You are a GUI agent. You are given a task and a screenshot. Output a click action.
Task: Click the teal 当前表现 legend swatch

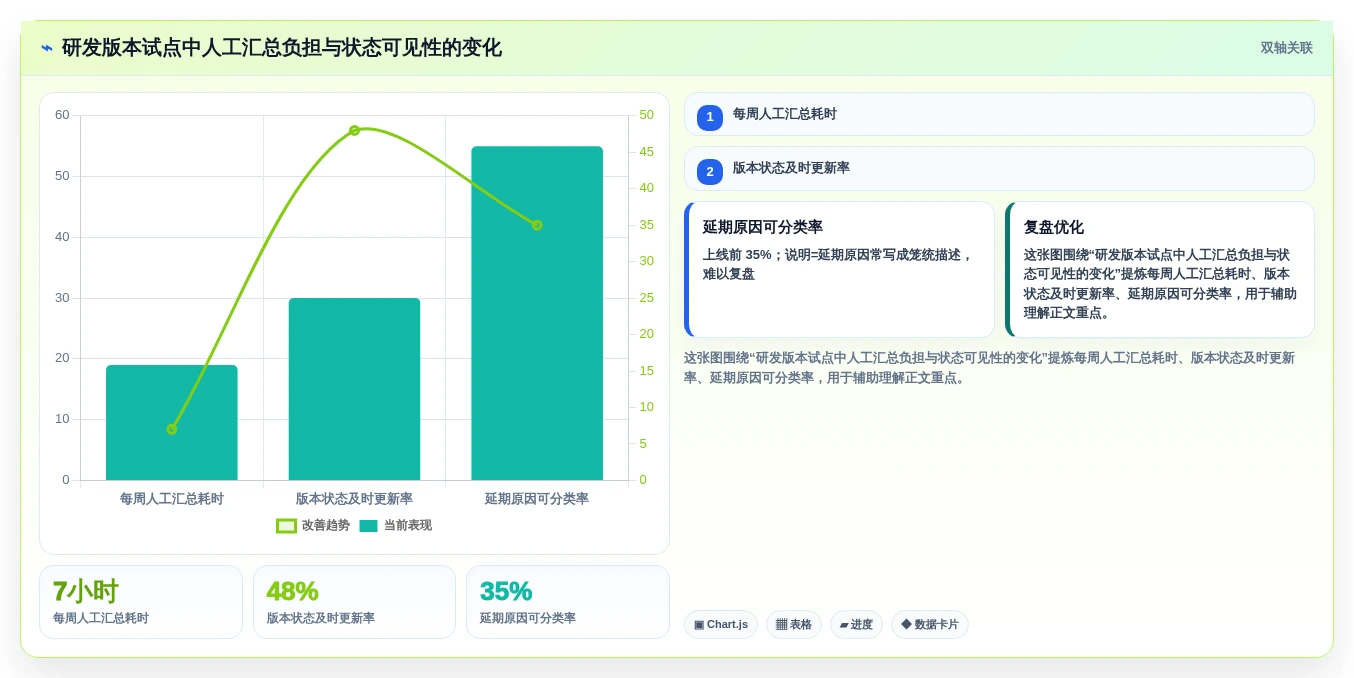click(x=368, y=526)
